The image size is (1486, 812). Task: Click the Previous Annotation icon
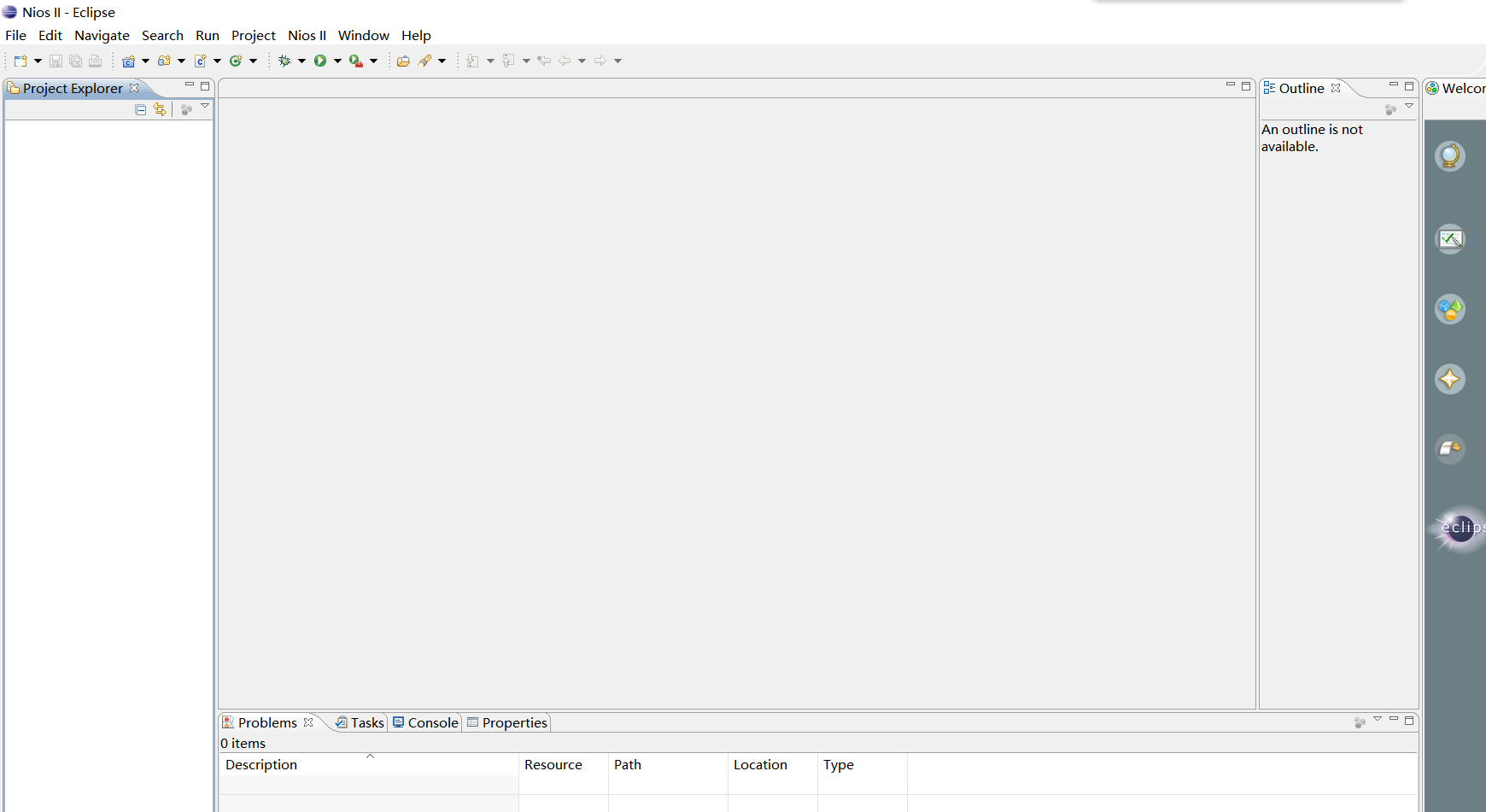(508, 61)
